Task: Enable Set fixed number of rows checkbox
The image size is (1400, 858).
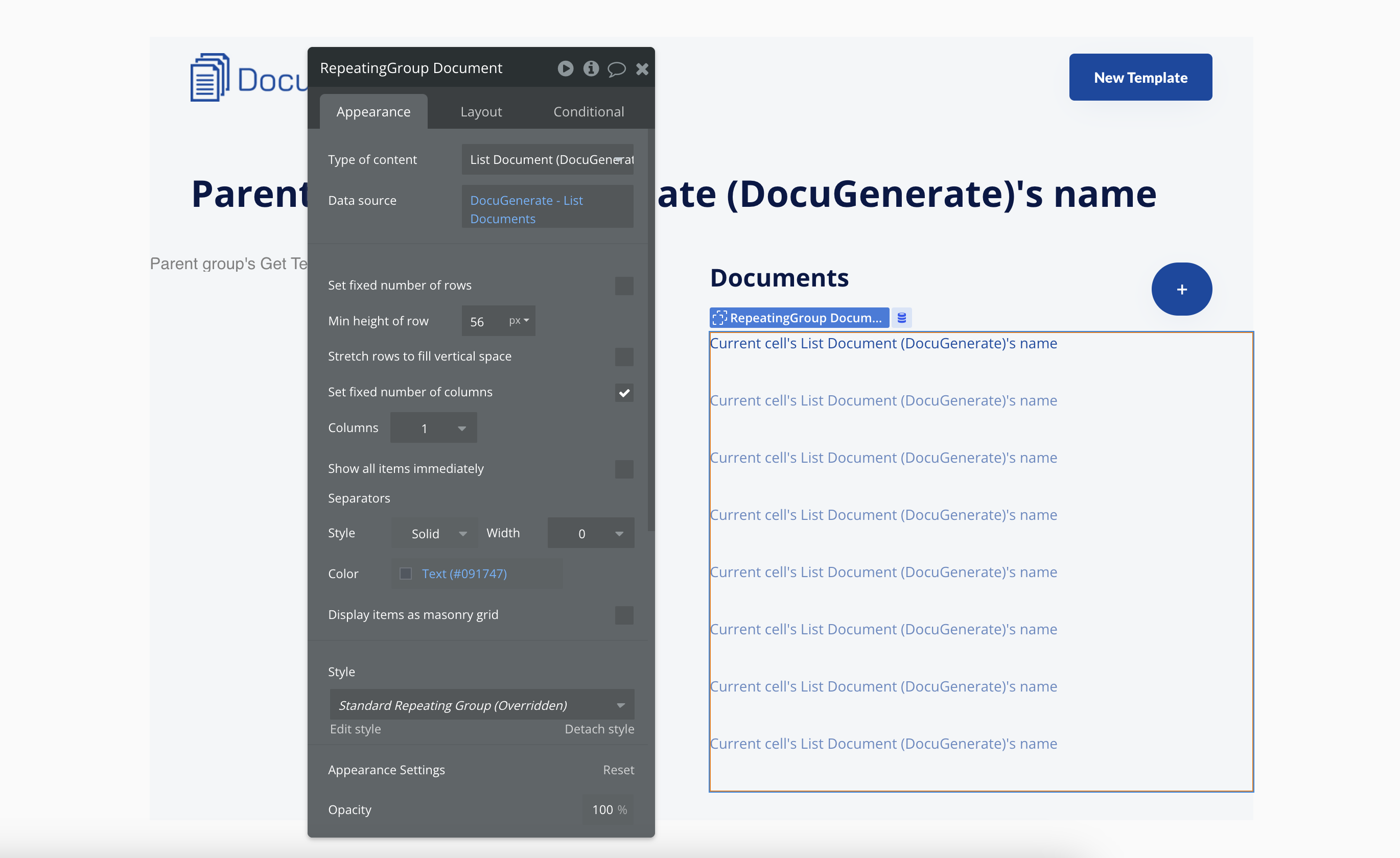Action: [624, 285]
